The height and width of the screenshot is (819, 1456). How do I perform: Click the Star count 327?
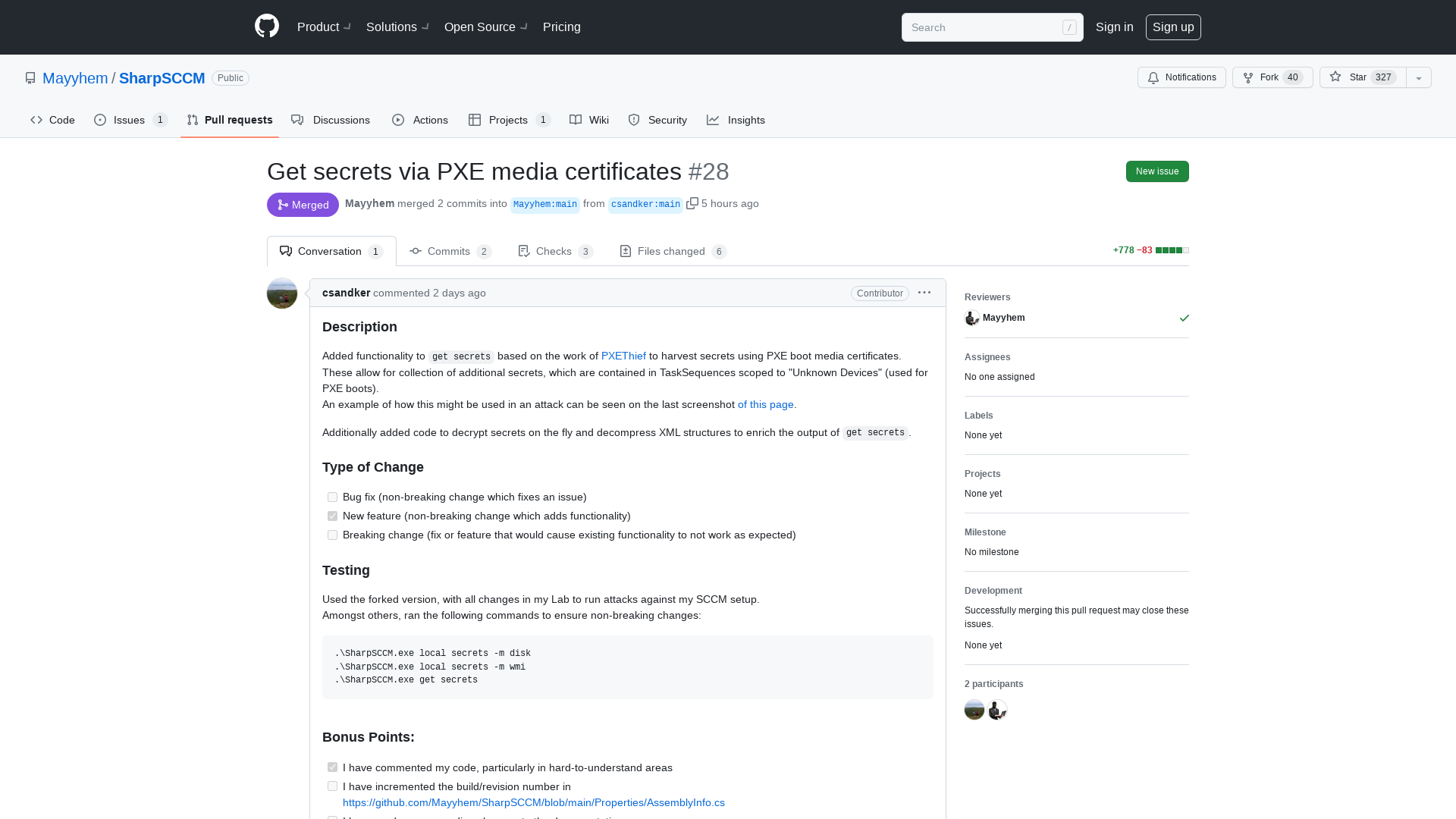tap(1383, 77)
